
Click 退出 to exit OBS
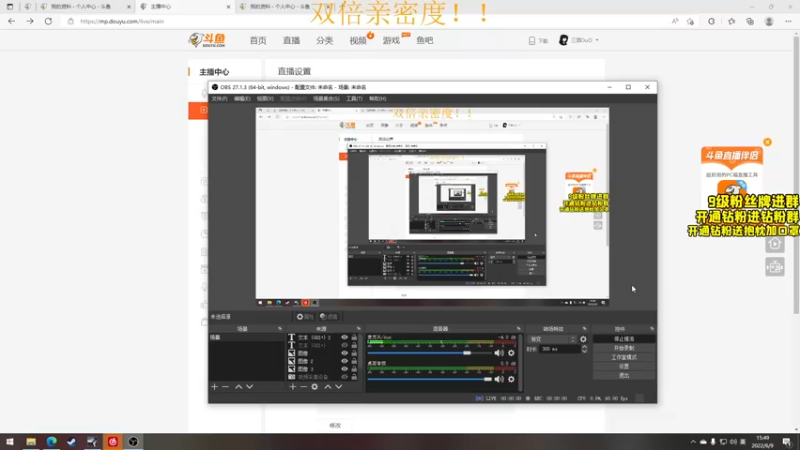coord(623,376)
